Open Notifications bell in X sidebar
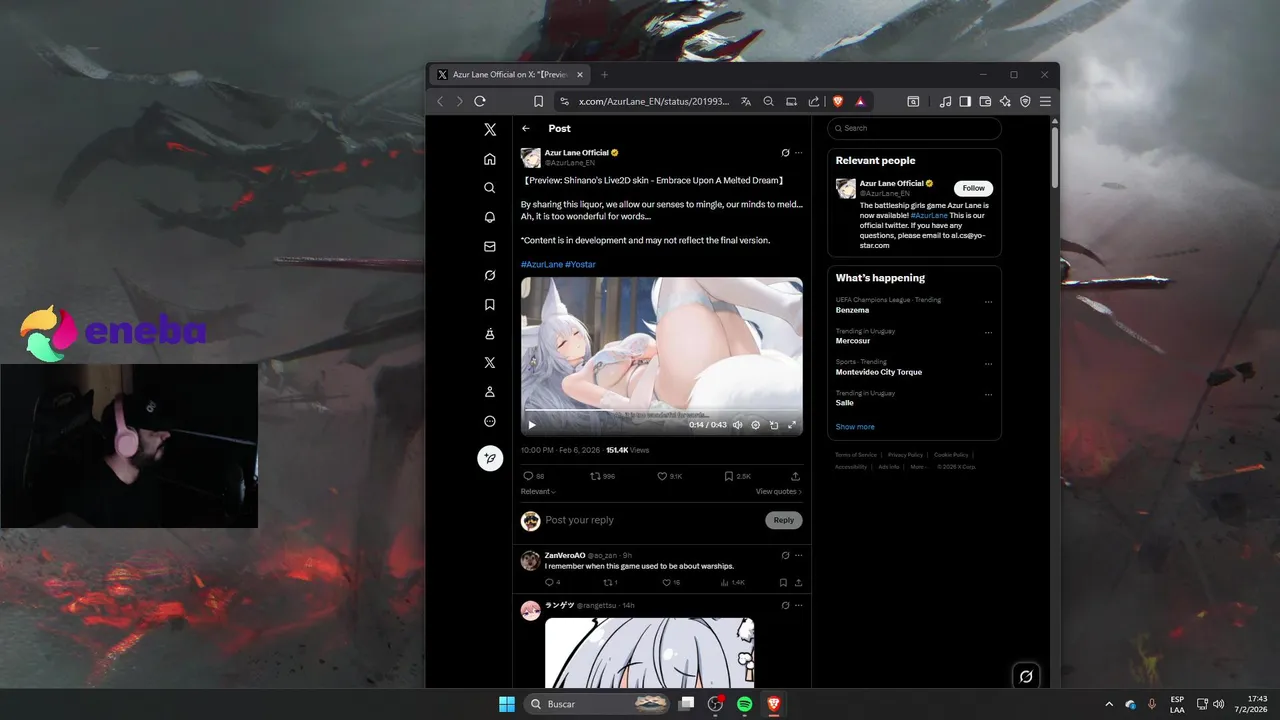The height and width of the screenshot is (720, 1280). coord(490,217)
